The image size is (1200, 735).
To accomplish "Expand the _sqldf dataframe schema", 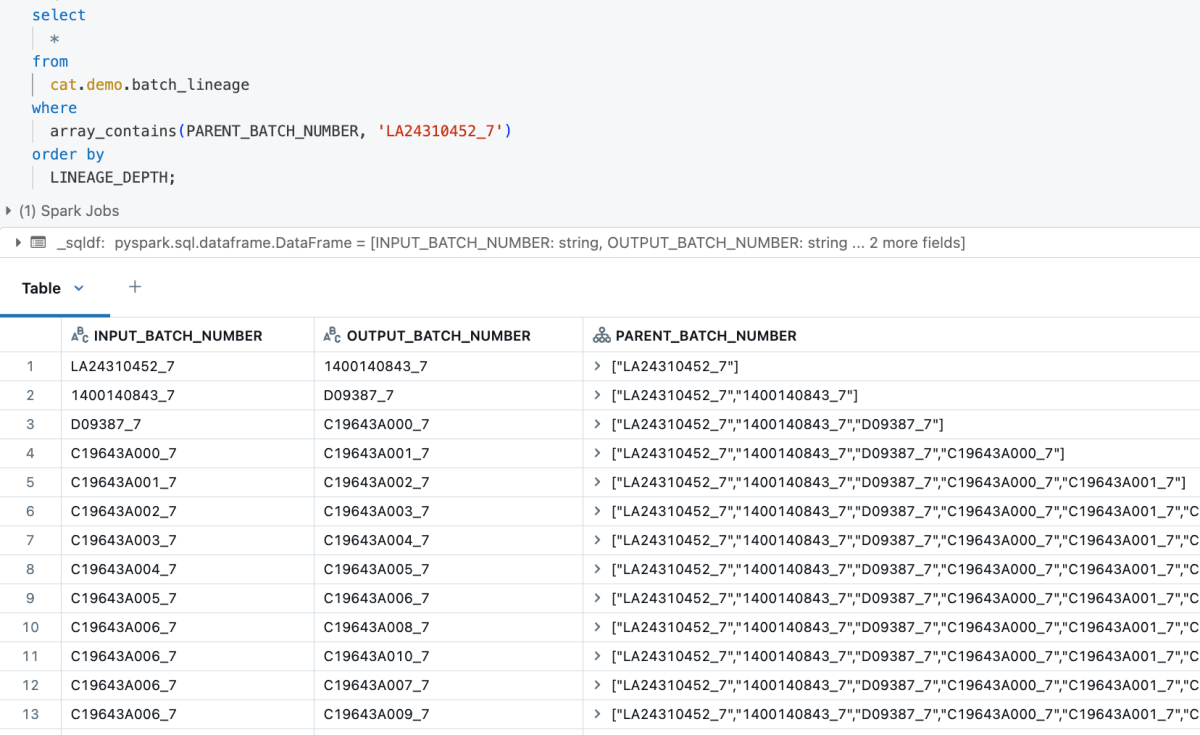I will [x=18, y=243].
